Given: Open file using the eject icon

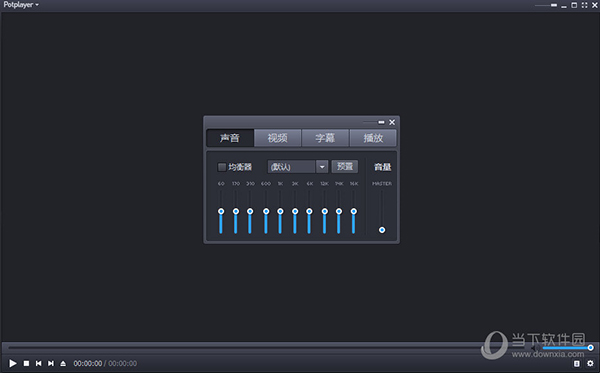Looking at the screenshot, I should click(63, 363).
